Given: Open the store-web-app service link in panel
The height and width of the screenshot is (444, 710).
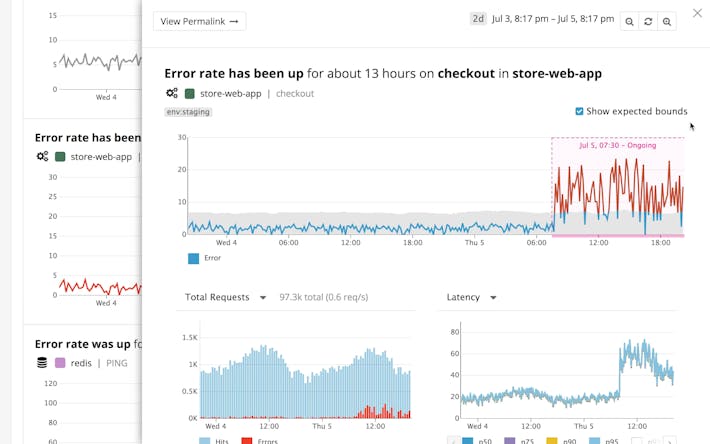Looking at the screenshot, I should 230,94.
